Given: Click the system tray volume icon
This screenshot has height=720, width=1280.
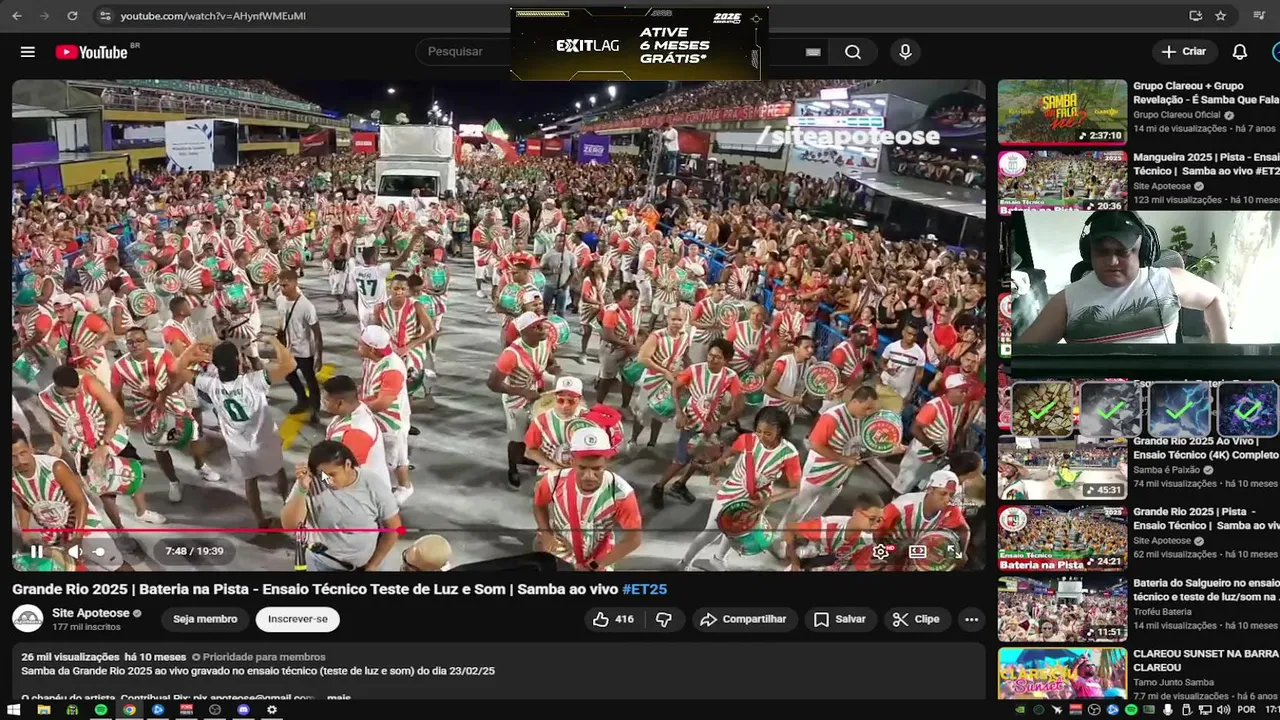Looking at the screenshot, I should click(1223, 710).
